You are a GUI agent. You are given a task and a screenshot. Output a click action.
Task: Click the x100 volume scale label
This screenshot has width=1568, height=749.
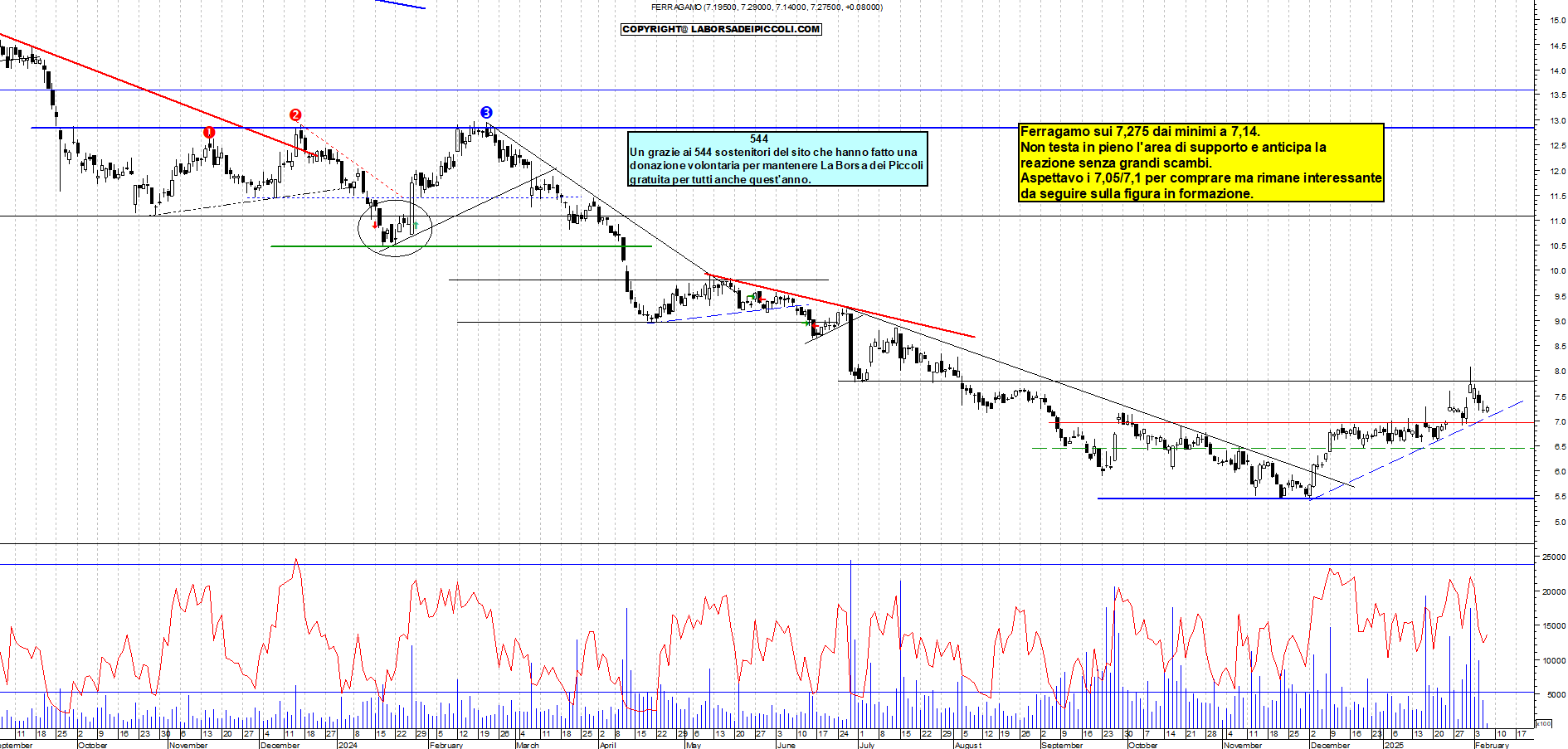tap(1543, 723)
